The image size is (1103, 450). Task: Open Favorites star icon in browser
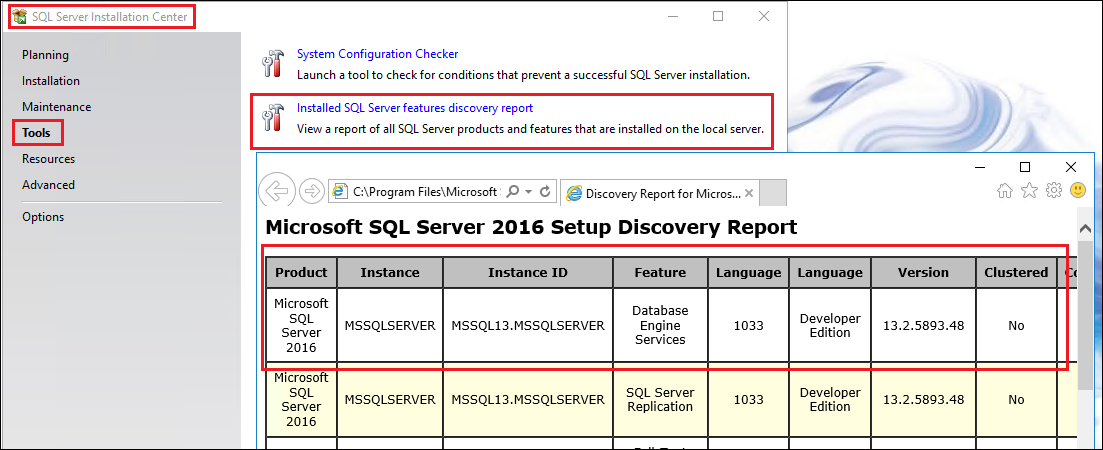[x=1029, y=191]
